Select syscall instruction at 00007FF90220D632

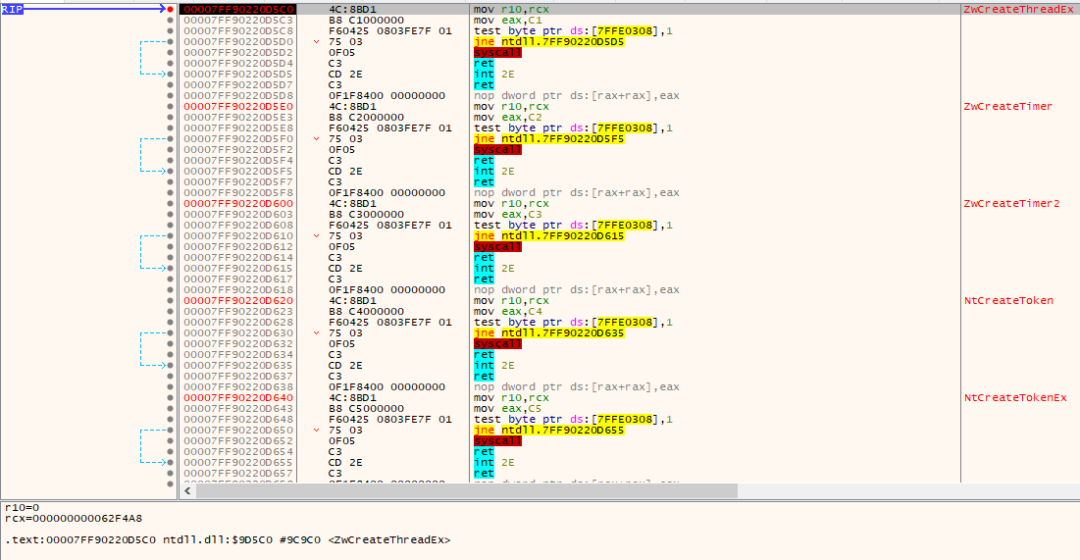coord(497,344)
